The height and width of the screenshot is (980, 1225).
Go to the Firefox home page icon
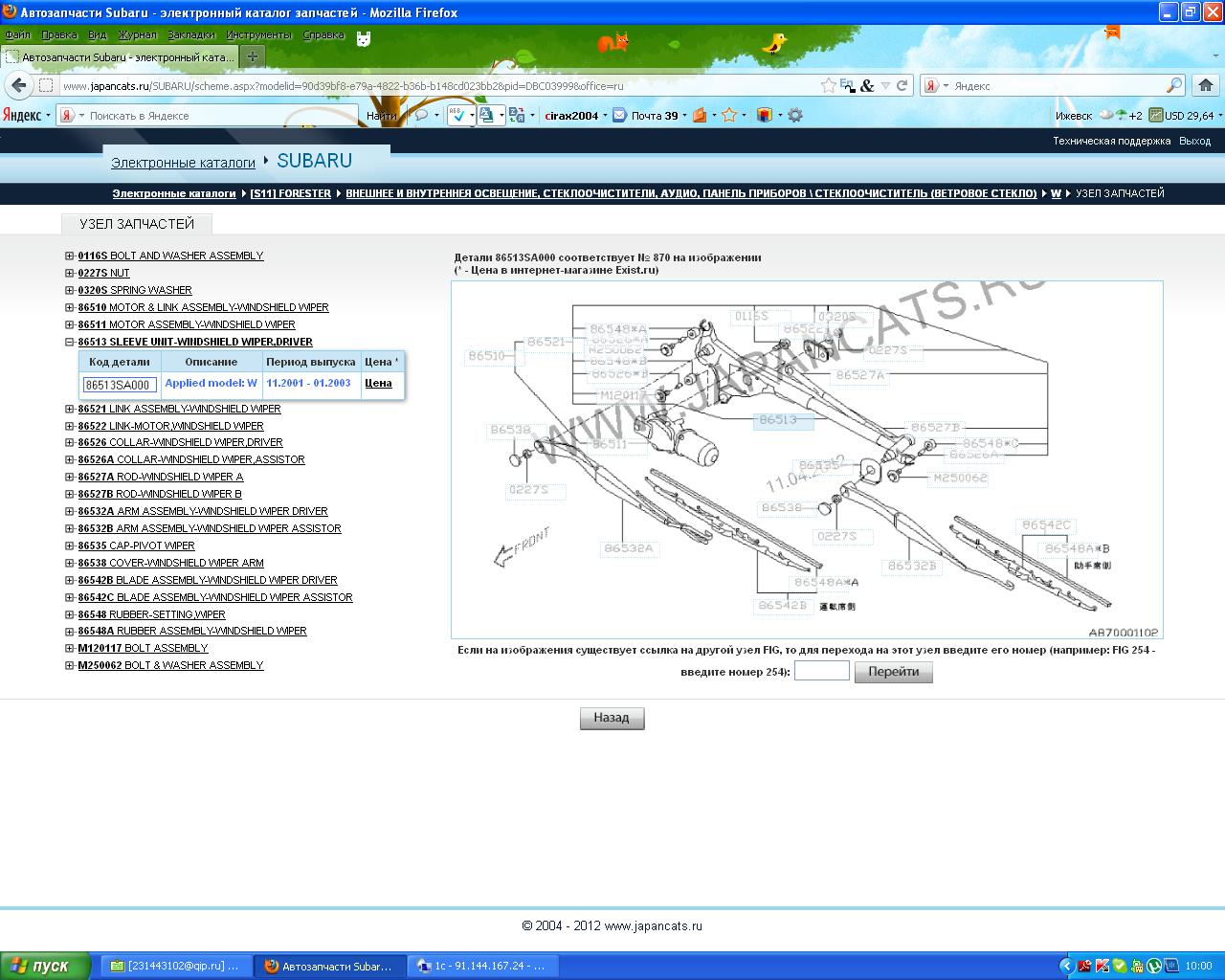pos(1205,85)
